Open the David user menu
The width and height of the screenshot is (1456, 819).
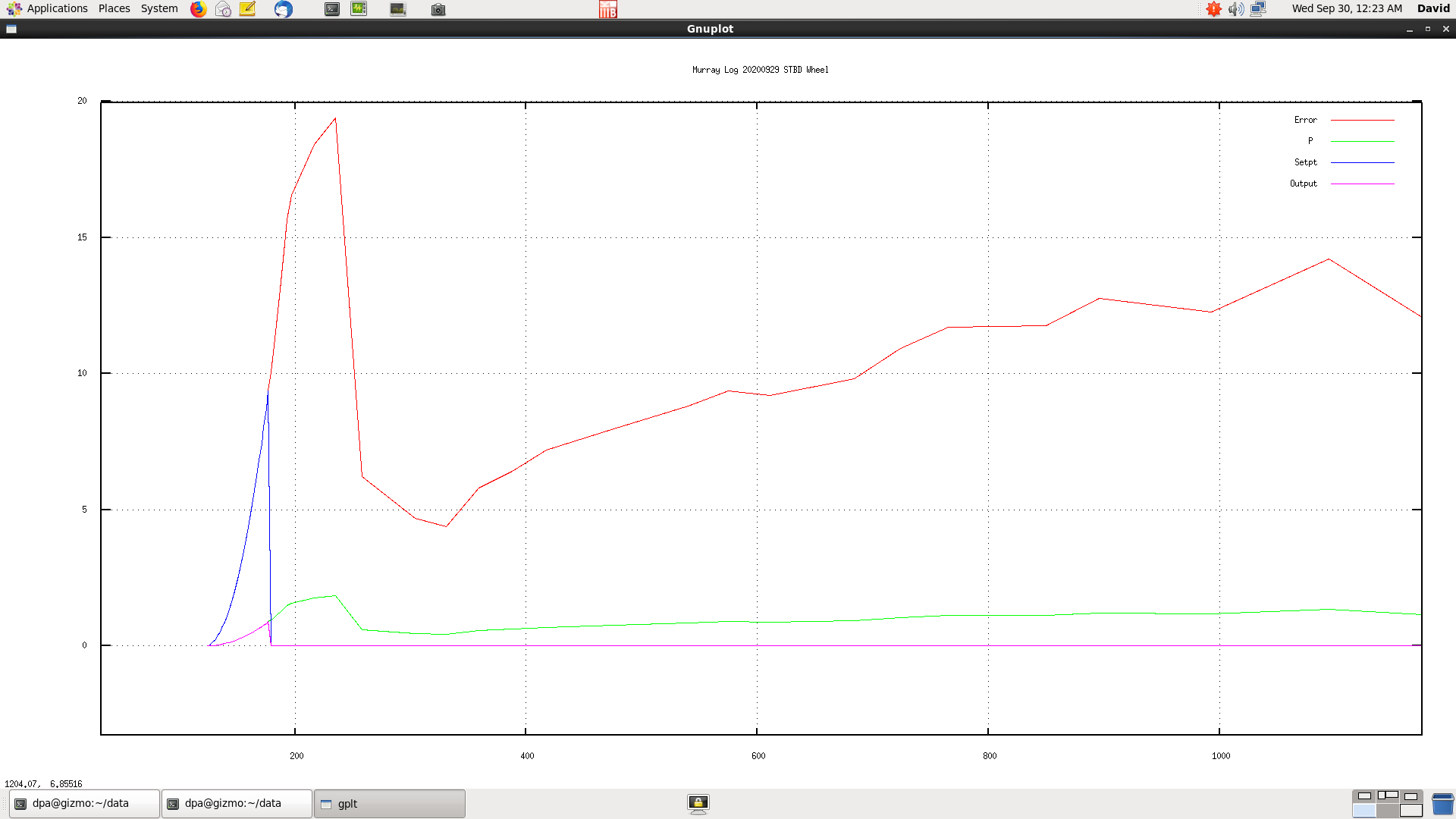tap(1433, 8)
